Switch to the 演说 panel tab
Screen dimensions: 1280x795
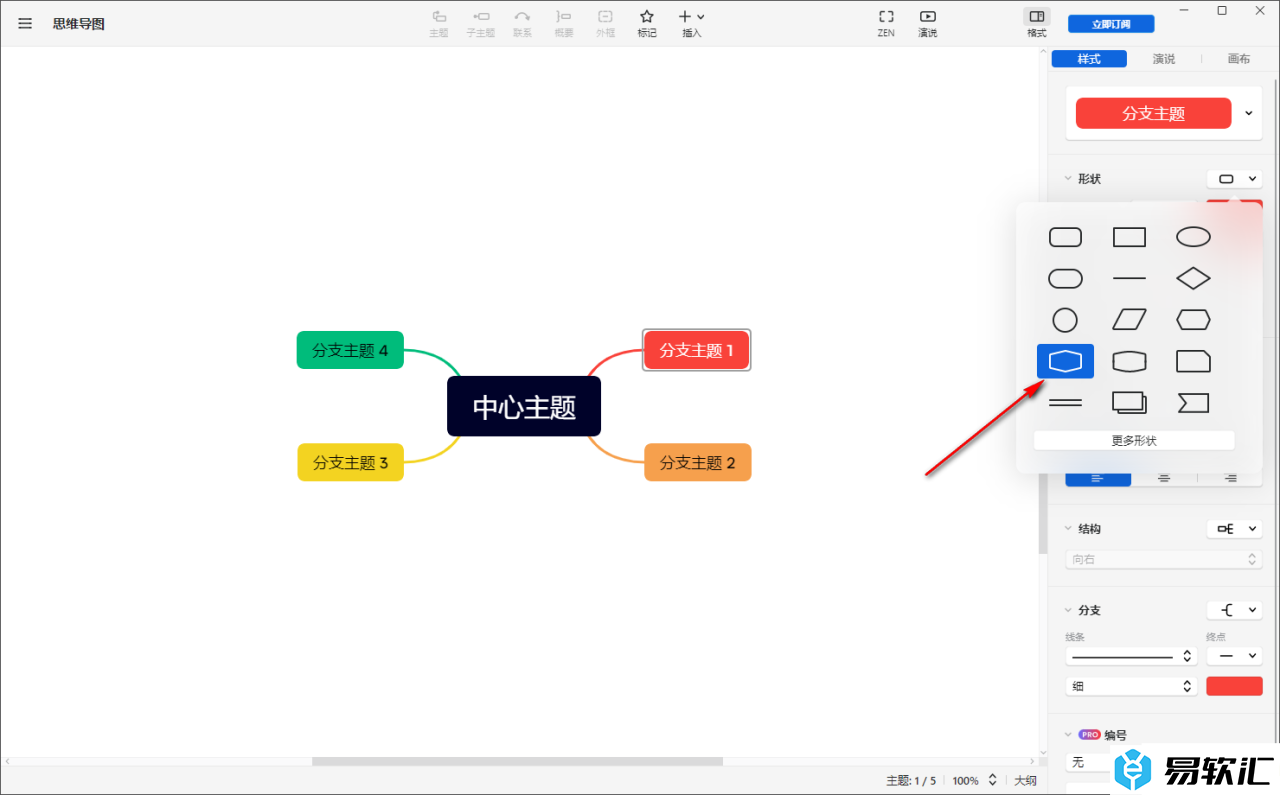[x=1164, y=59]
